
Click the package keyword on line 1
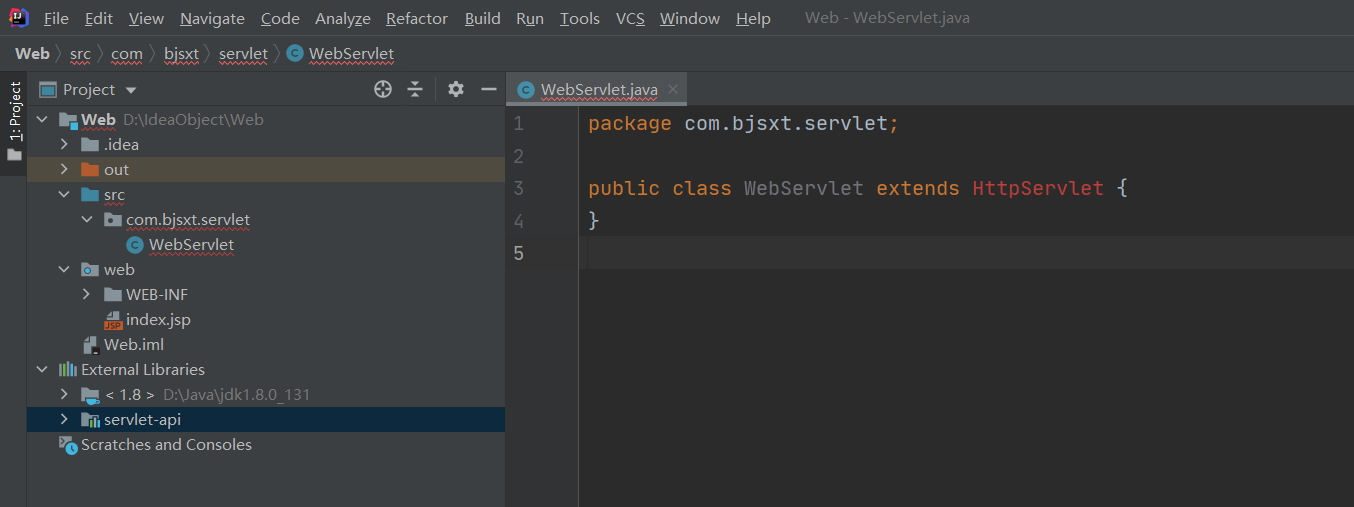tap(630, 124)
